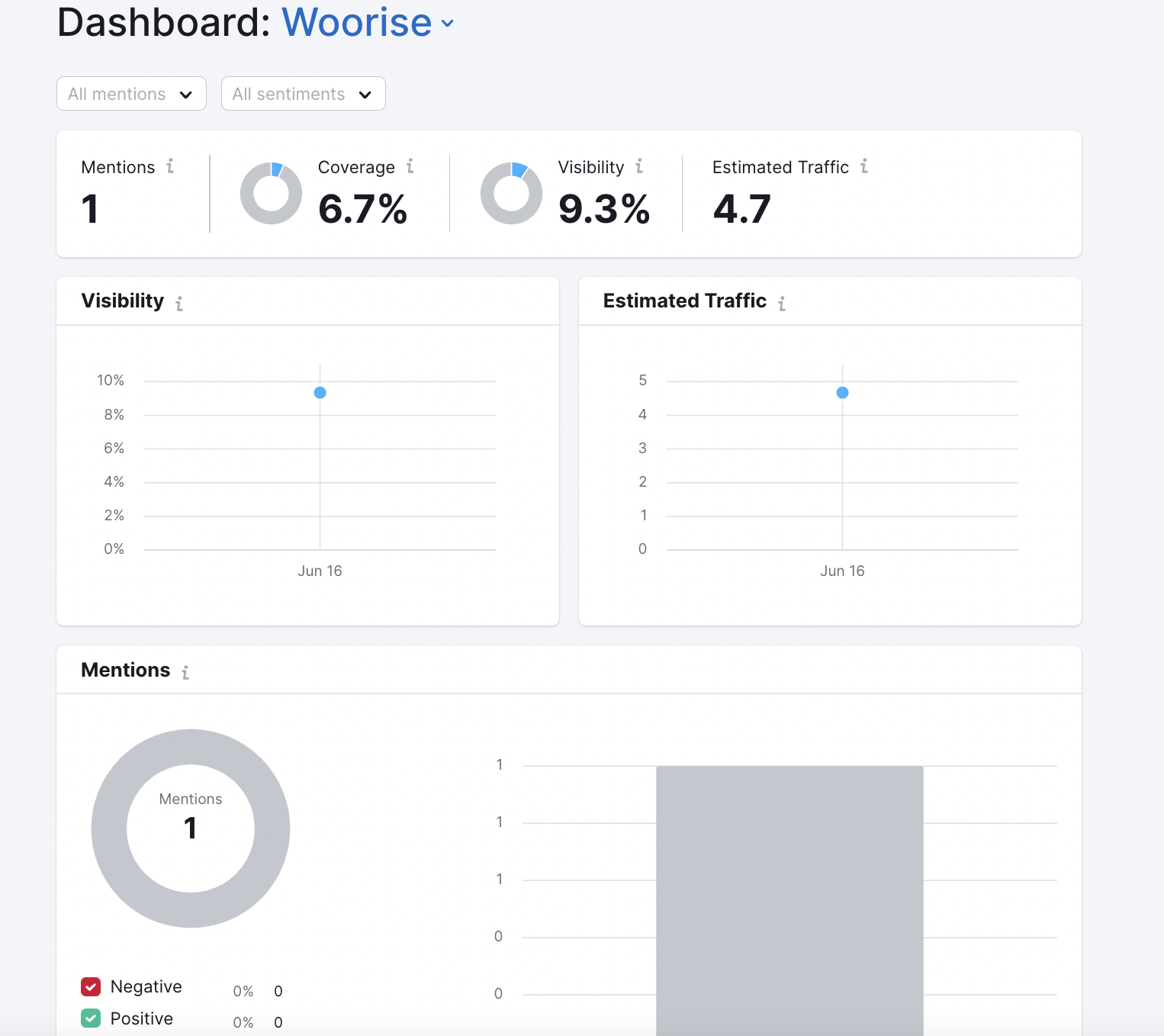Expand the Woorise dashboard selector chevron
The image size is (1164, 1036).
tap(448, 24)
